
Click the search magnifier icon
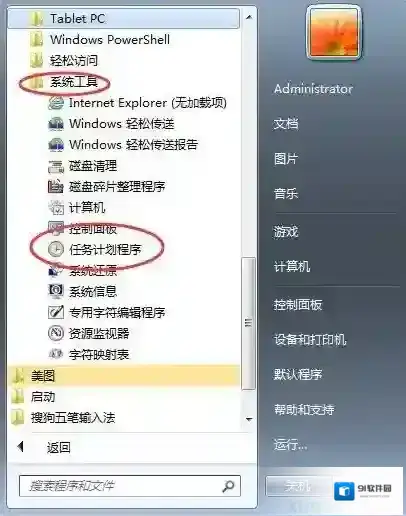[228, 486]
